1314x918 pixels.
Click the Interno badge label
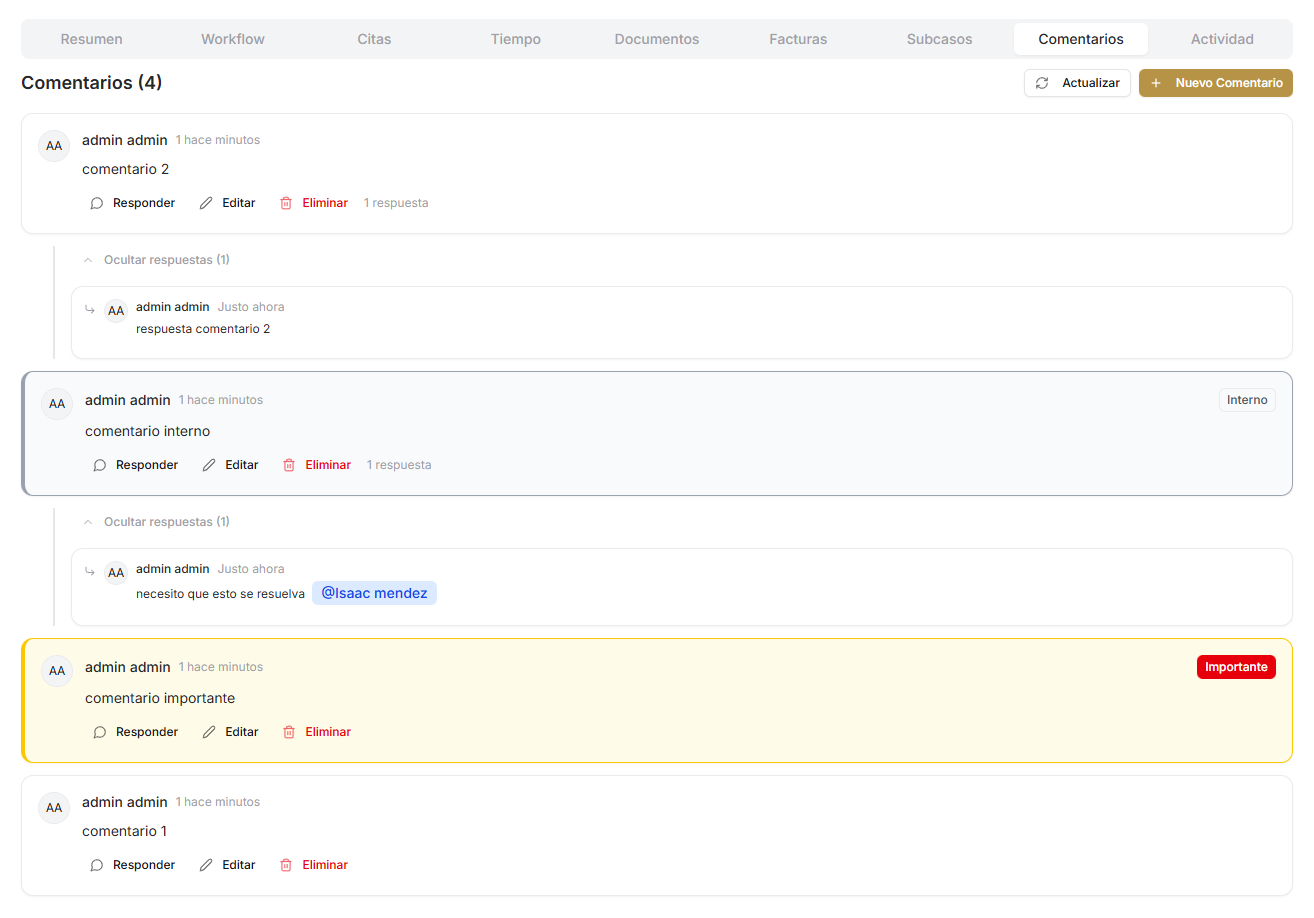1246,400
